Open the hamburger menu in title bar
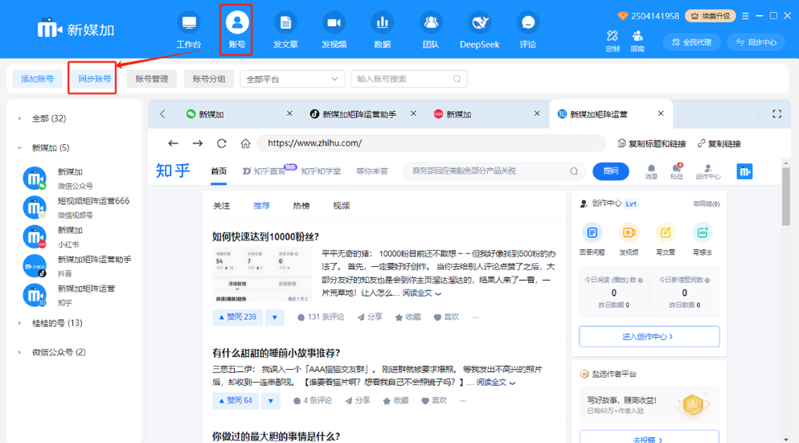 [x=745, y=16]
